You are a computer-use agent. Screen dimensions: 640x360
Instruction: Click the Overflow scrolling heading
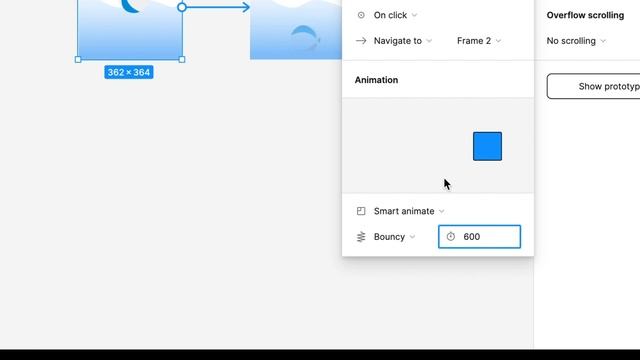coord(585,15)
